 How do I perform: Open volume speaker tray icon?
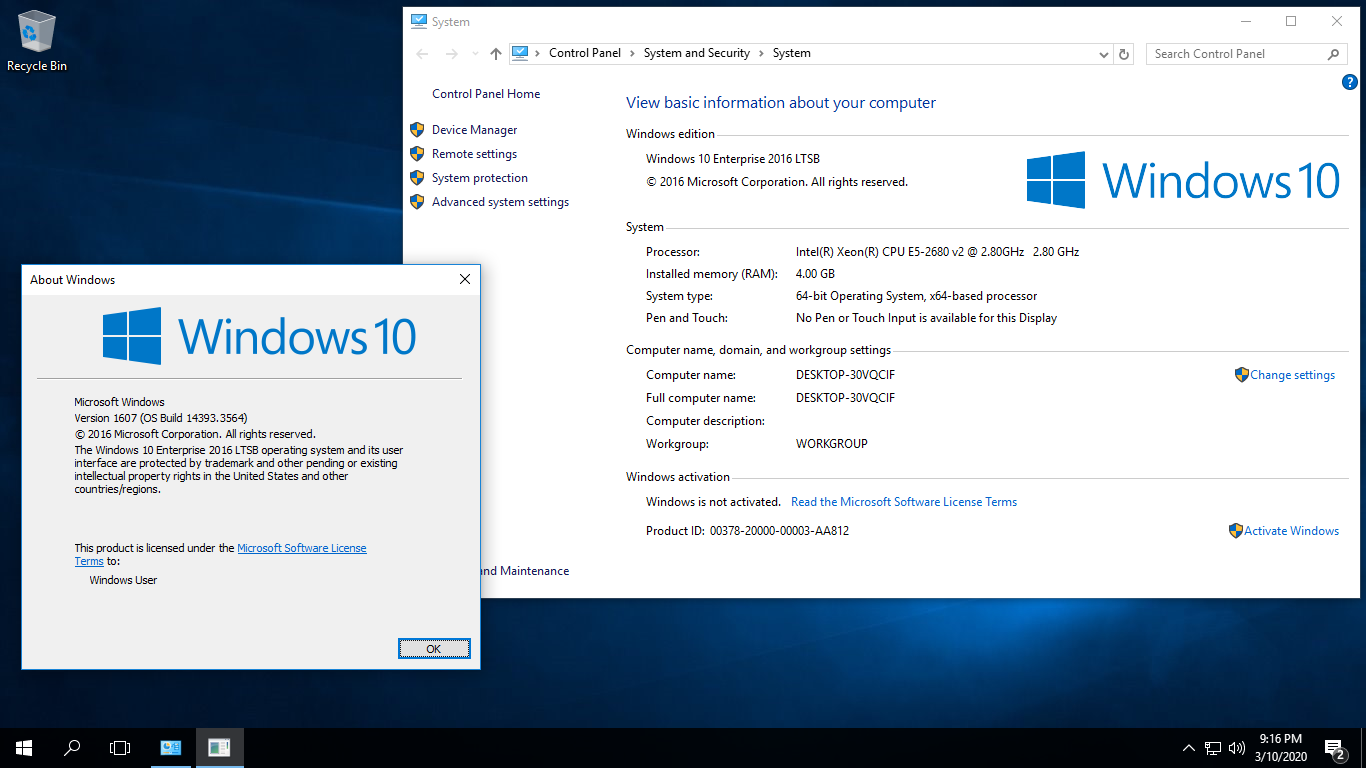1237,748
